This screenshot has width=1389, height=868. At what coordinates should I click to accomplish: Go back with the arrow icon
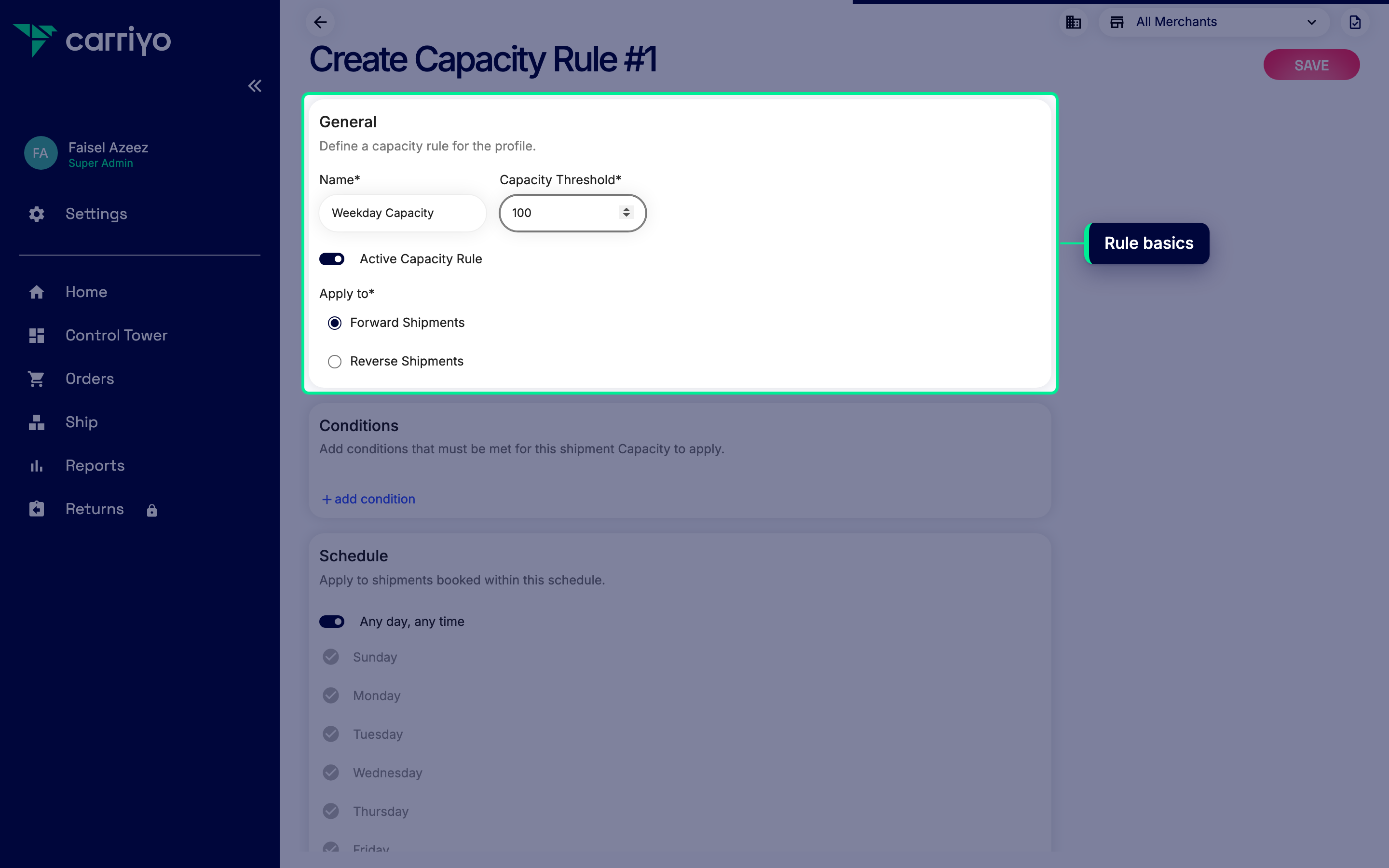coord(320,22)
